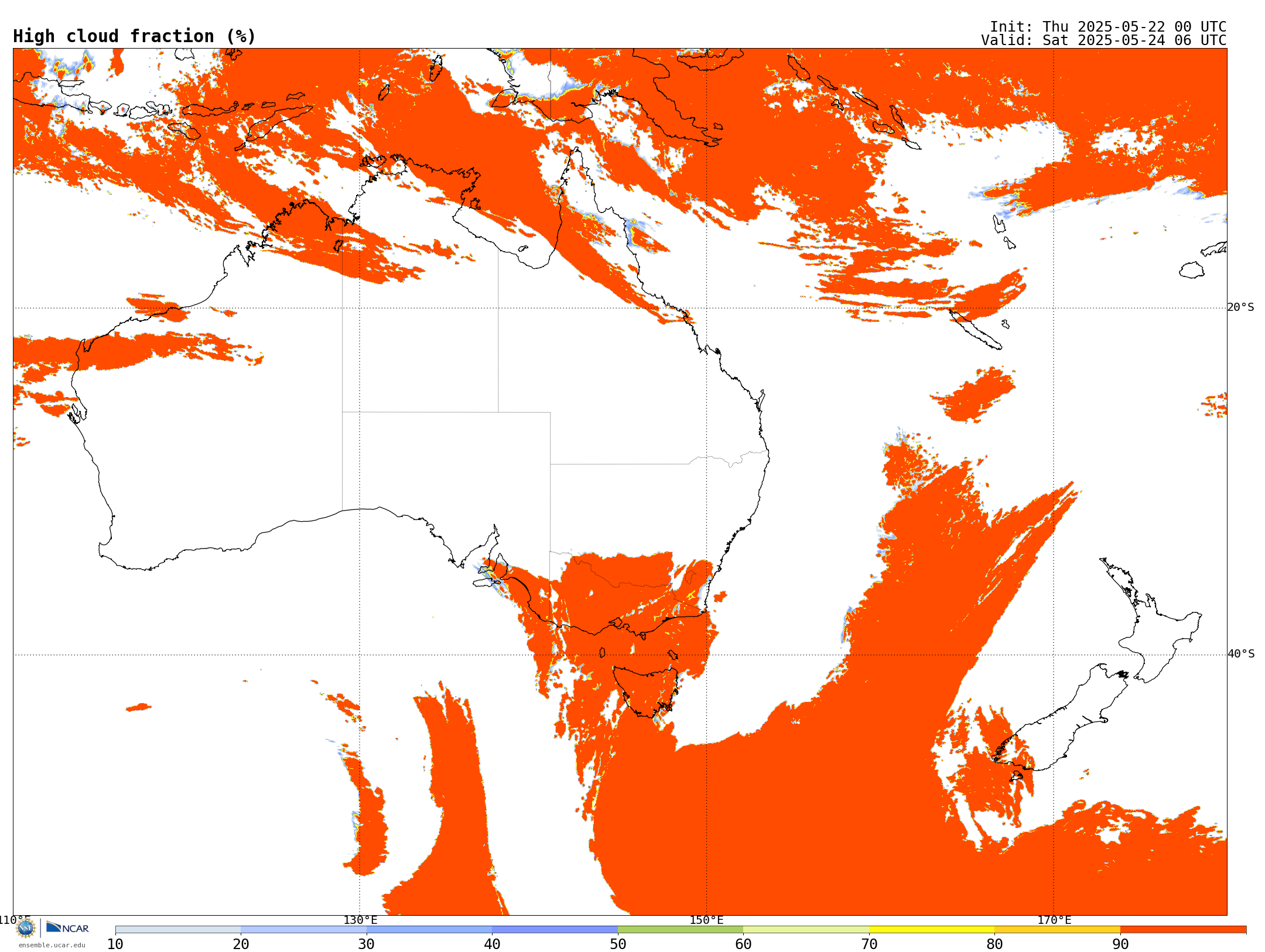Click the colorbar tick label 70
1265x952 pixels.
click(x=869, y=944)
